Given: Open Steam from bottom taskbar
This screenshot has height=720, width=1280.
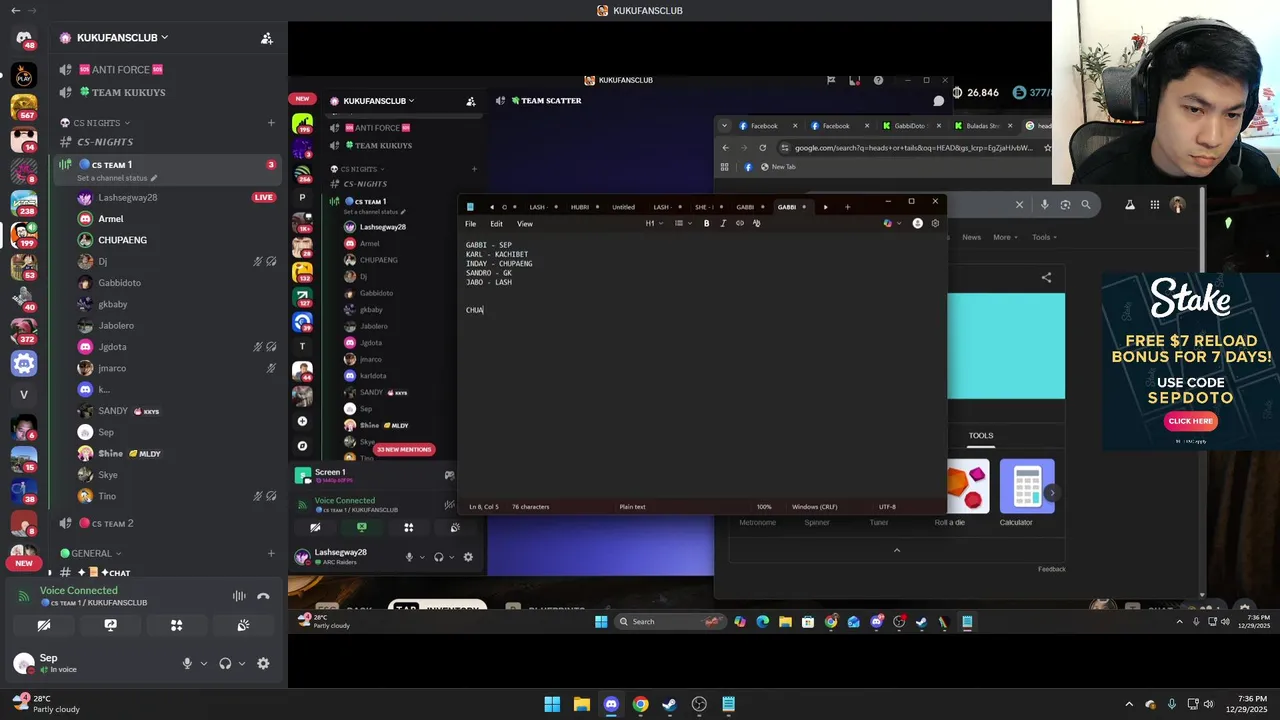Looking at the screenshot, I should (669, 704).
